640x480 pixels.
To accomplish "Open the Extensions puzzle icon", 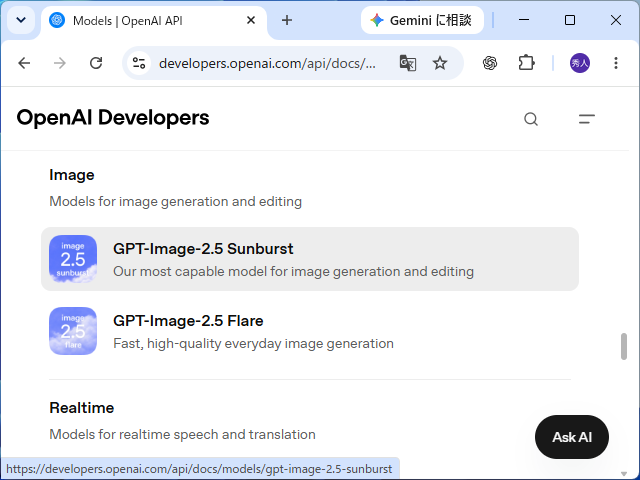I will (526, 63).
